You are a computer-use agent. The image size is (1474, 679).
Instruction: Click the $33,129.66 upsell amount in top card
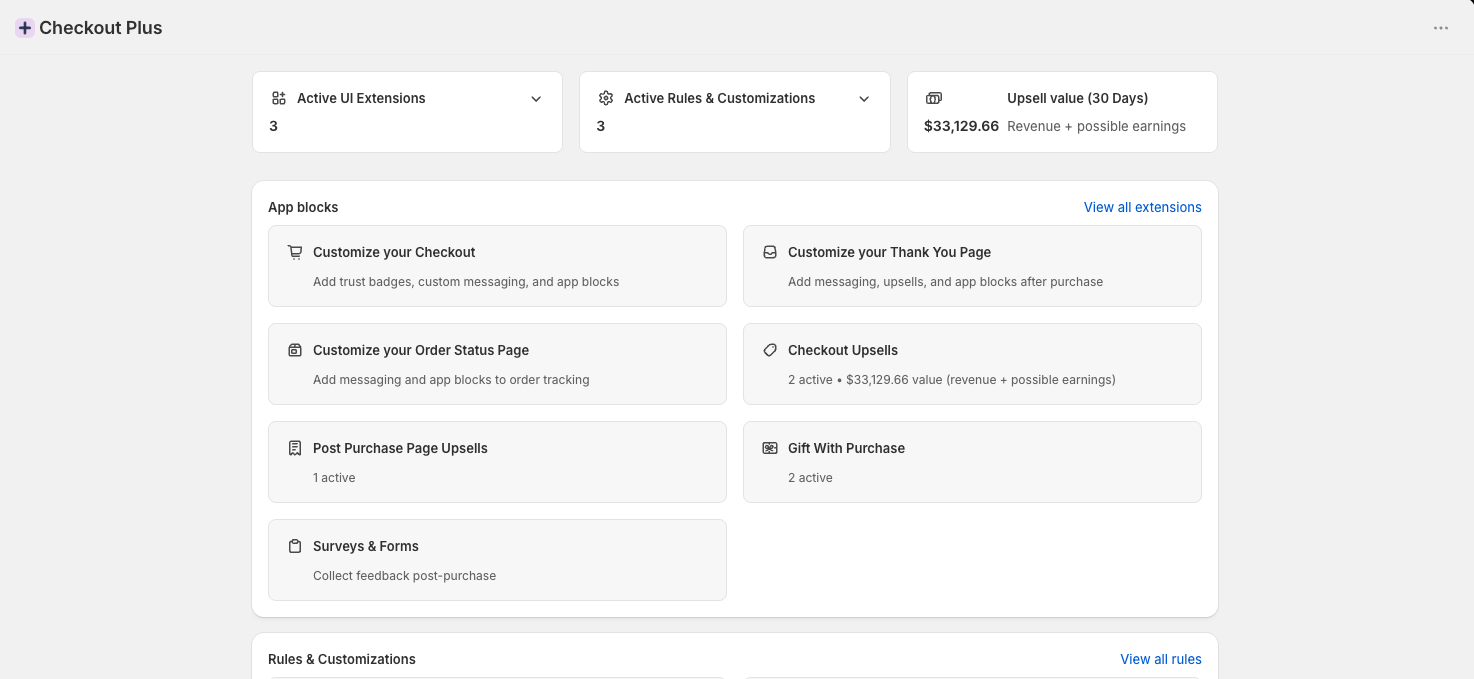tap(961, 126)
